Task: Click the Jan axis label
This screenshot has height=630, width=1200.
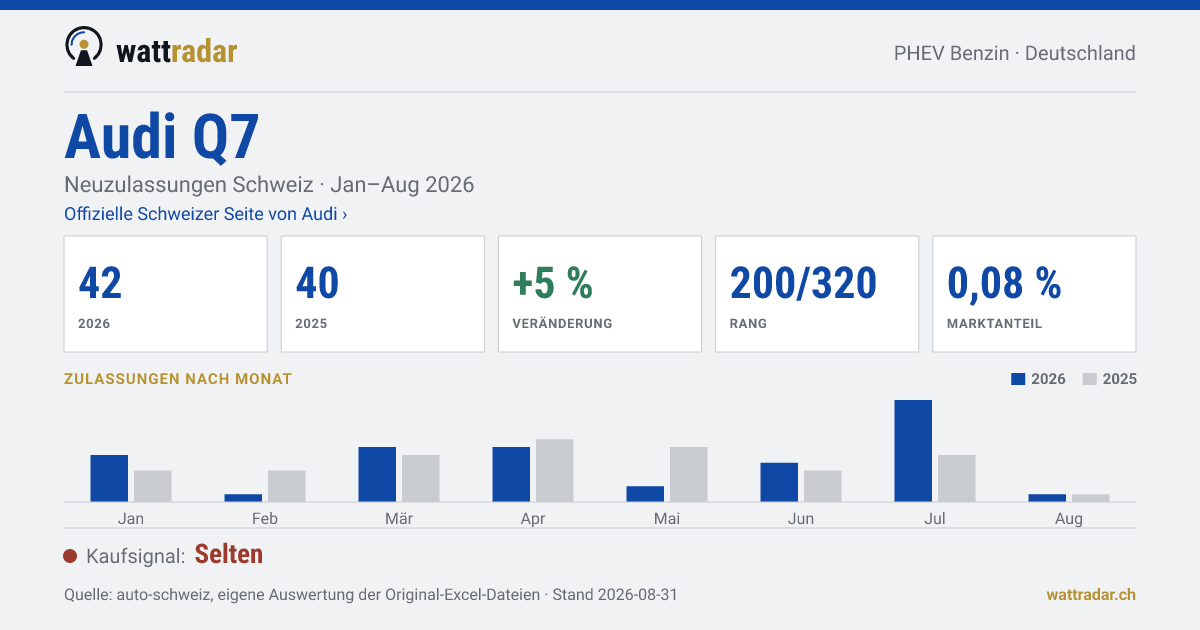Action: pos(131,518)
